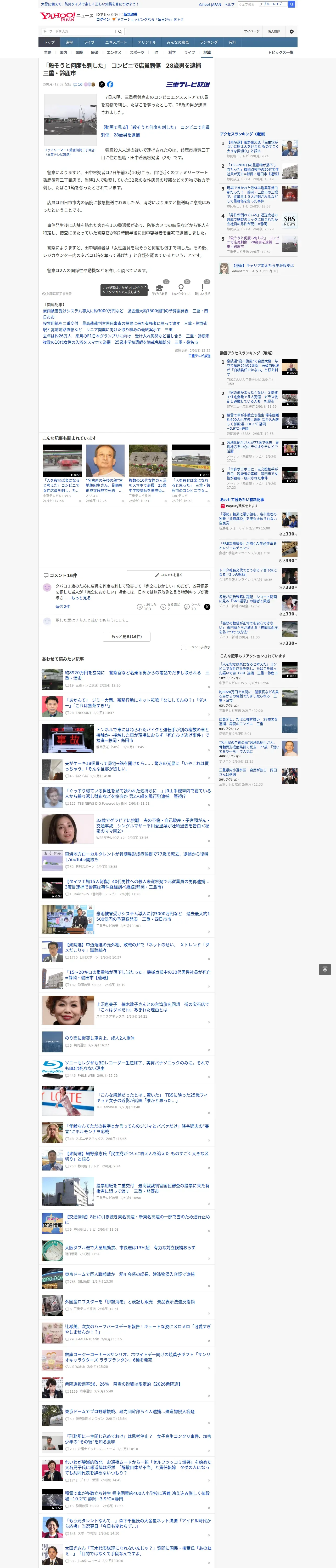
Task: Open the エキスパート tab
Action: tap(116, 43)
